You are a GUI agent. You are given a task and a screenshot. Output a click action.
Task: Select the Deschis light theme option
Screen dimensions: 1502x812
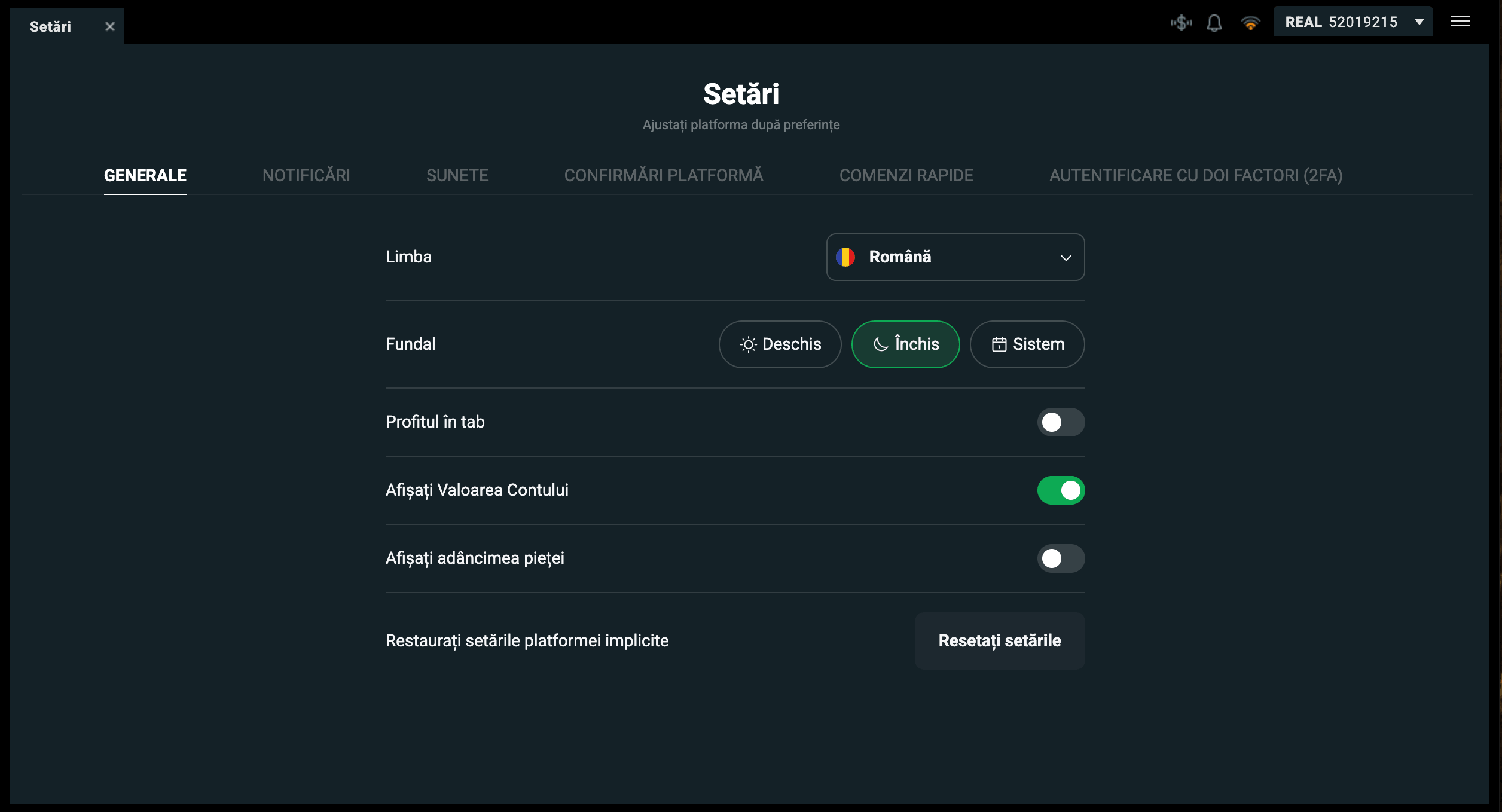pos(780,344)
